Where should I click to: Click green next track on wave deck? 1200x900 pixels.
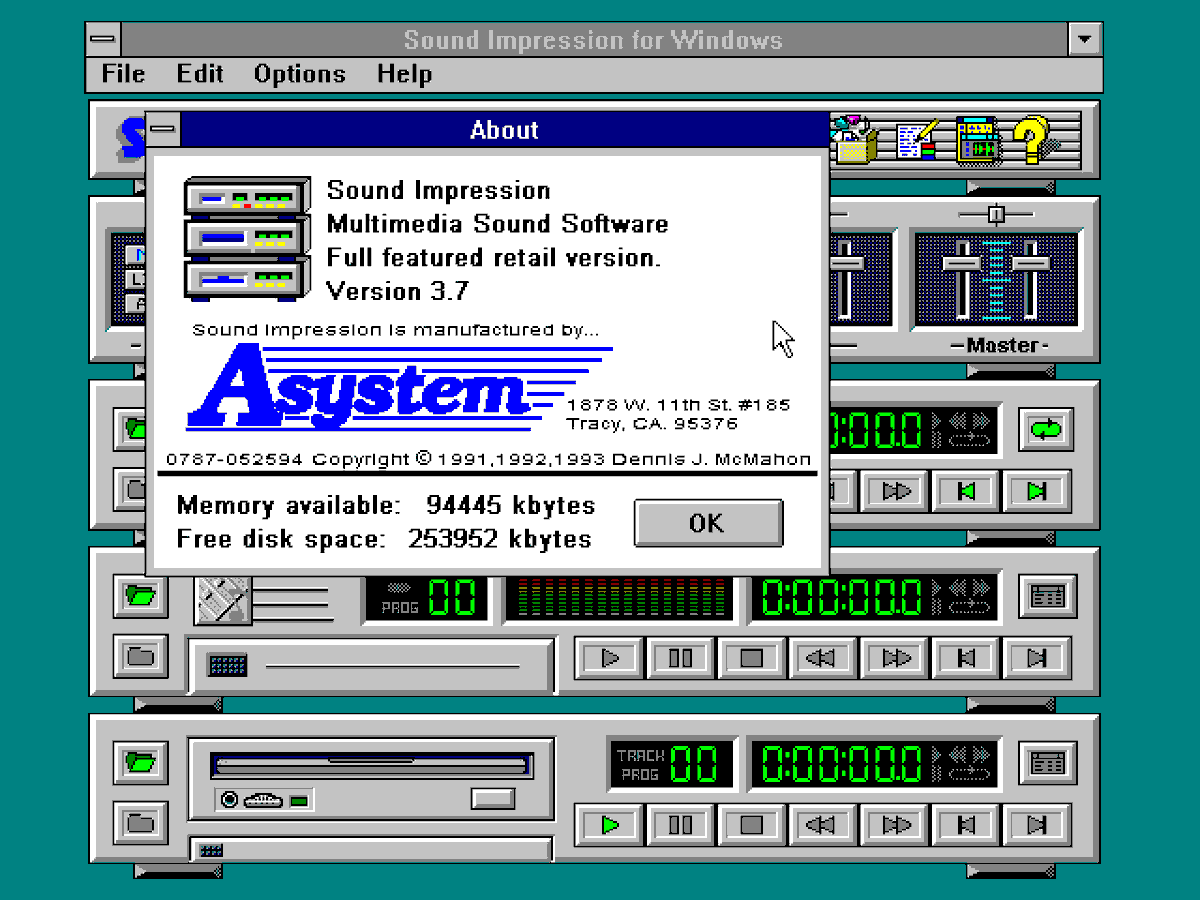(x=1037, y=491)
